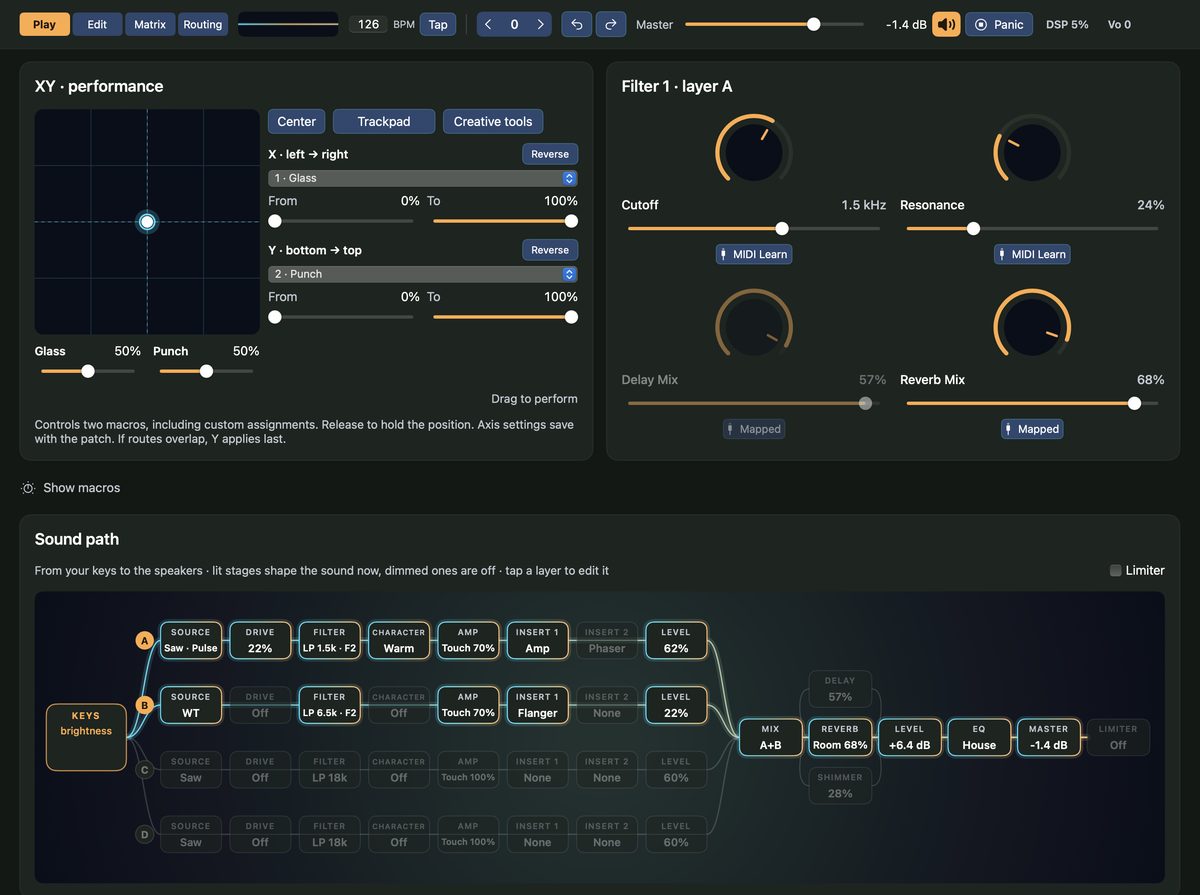
Task: Adjust the Glass macro slider
Action: pos(87,371)
